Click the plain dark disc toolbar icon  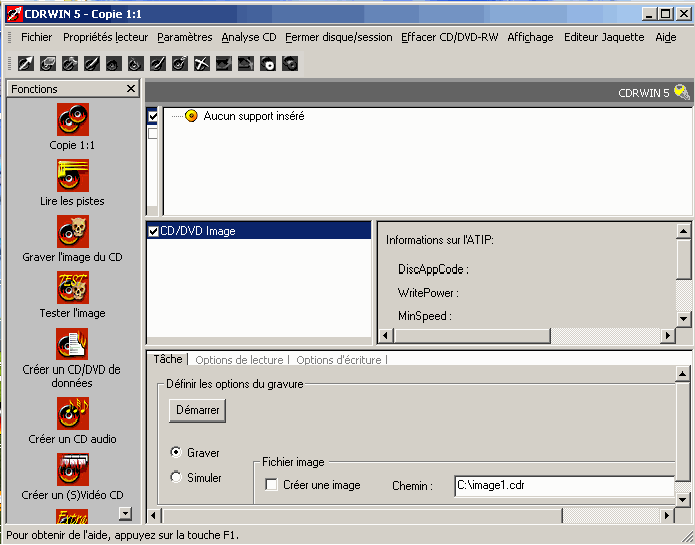pos(113,64)
